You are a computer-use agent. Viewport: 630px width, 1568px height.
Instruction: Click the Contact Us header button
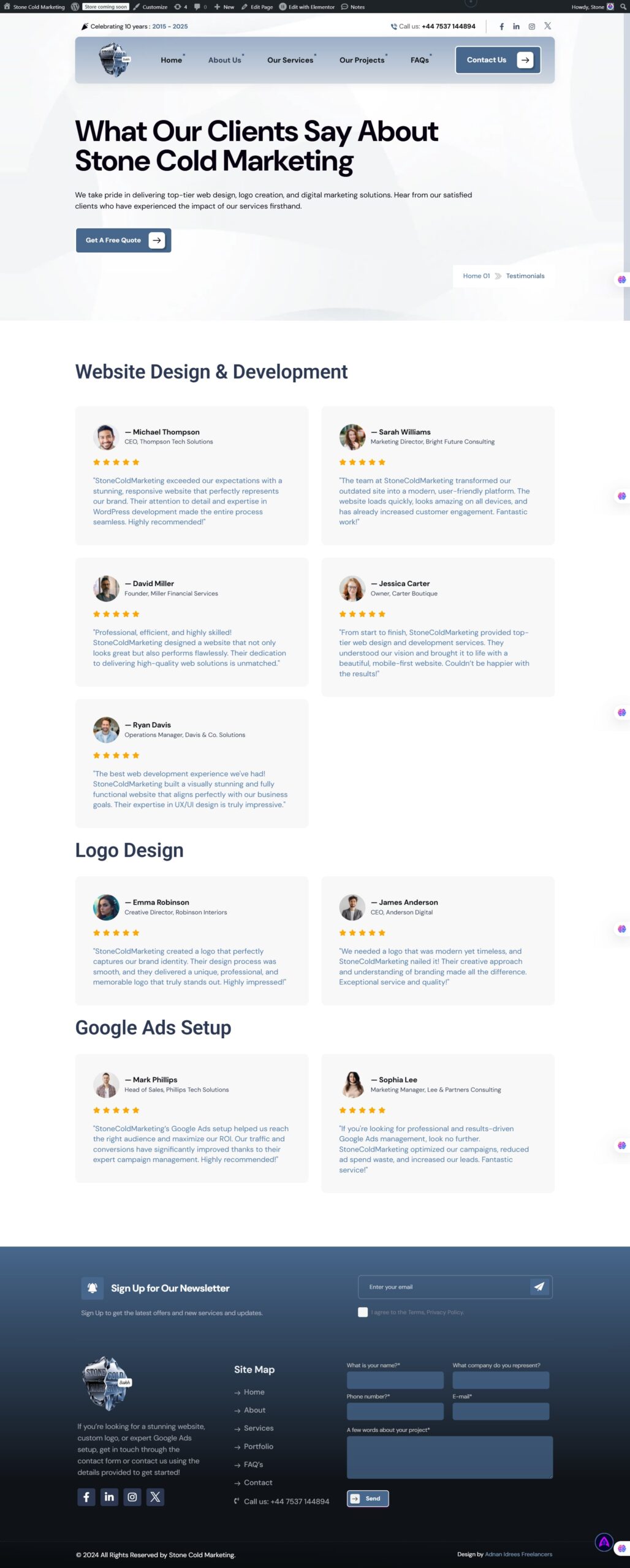click(x=498, y=60)
